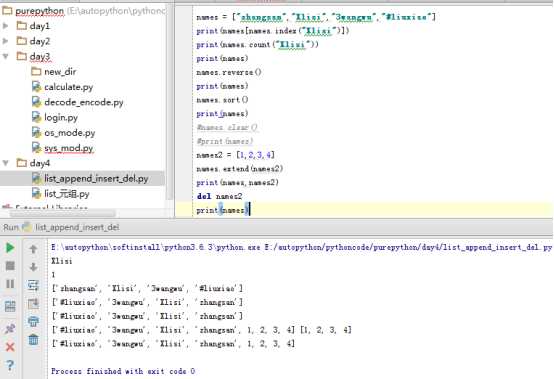The width and height of the screenshot is (554, 379).
Task: Click highlighted last line print(names)
Action: pos(223,210)
